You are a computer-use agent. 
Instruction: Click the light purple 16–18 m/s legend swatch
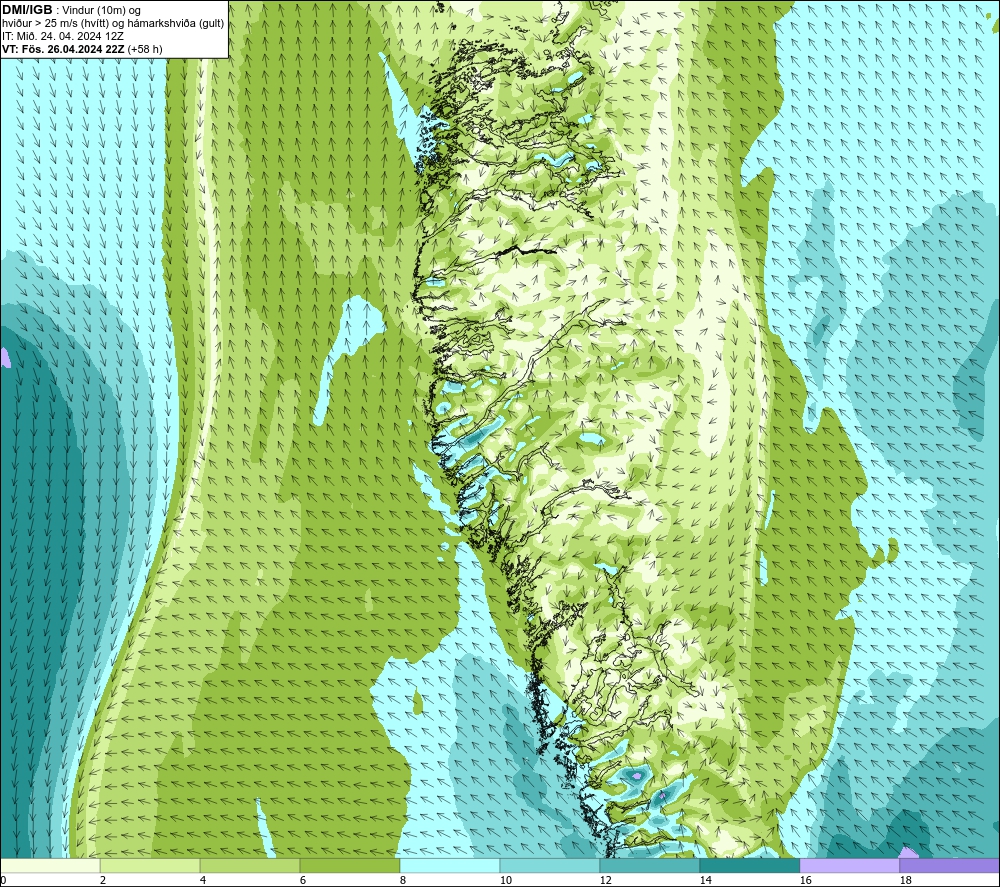849,865
